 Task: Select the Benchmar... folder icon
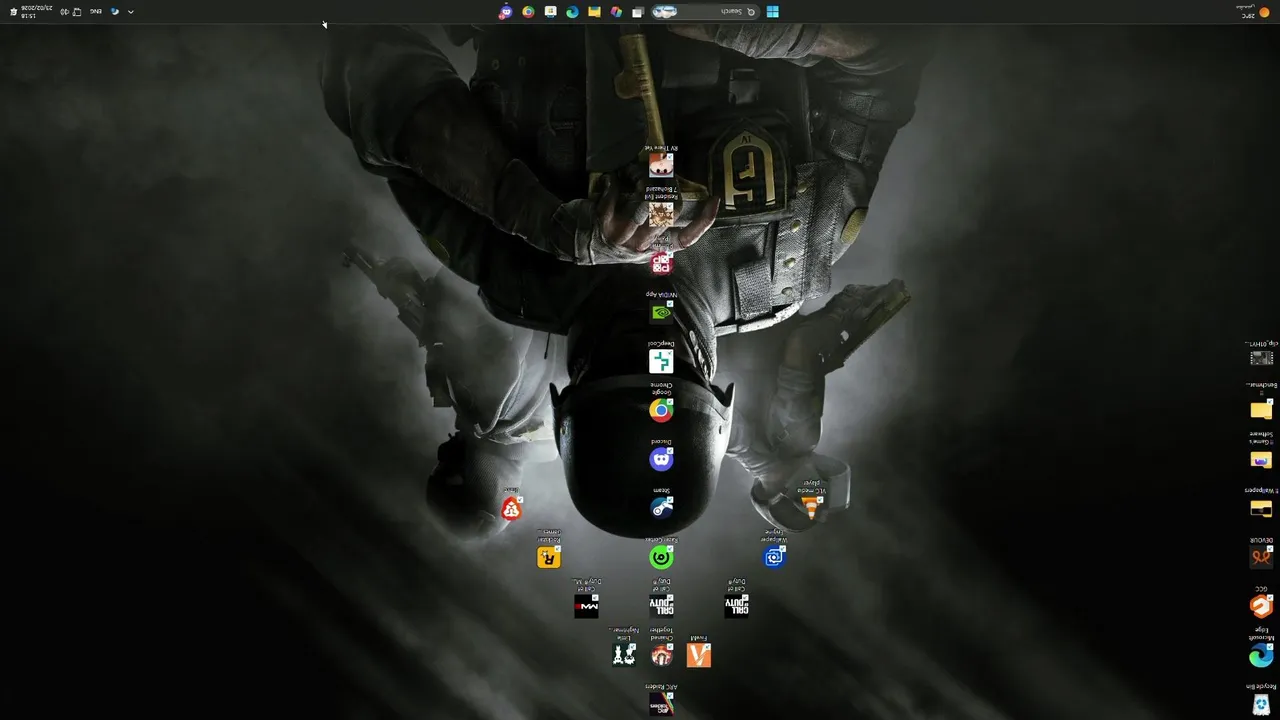pos(1261,403)
